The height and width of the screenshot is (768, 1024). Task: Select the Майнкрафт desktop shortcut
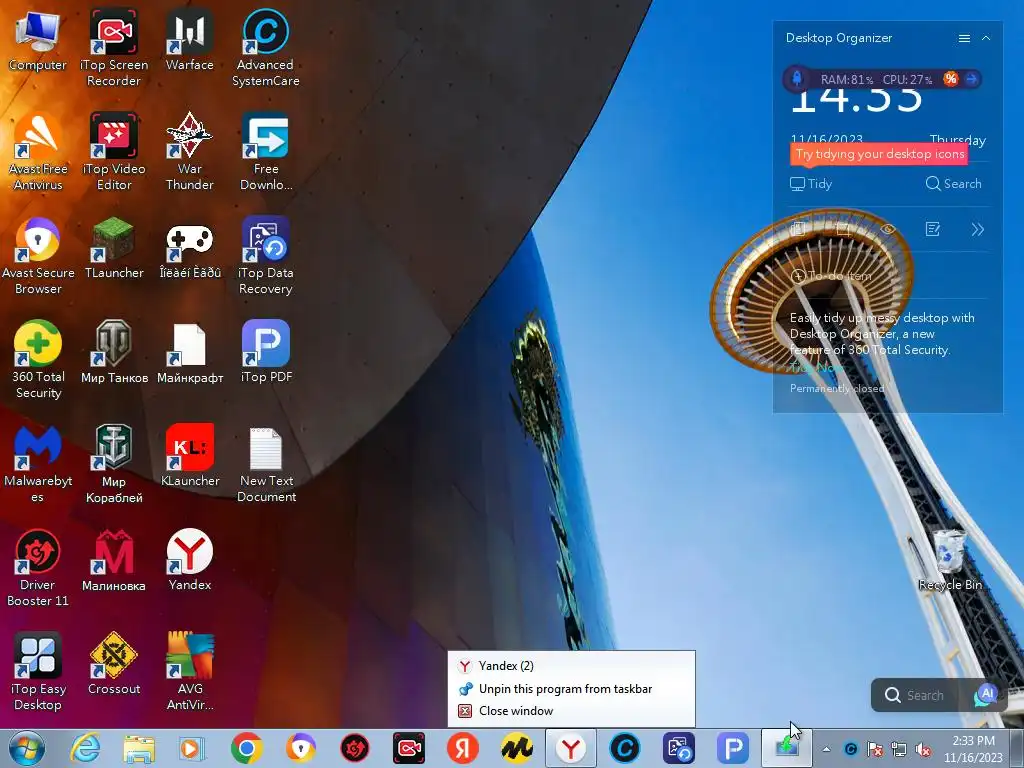point(189,351)
